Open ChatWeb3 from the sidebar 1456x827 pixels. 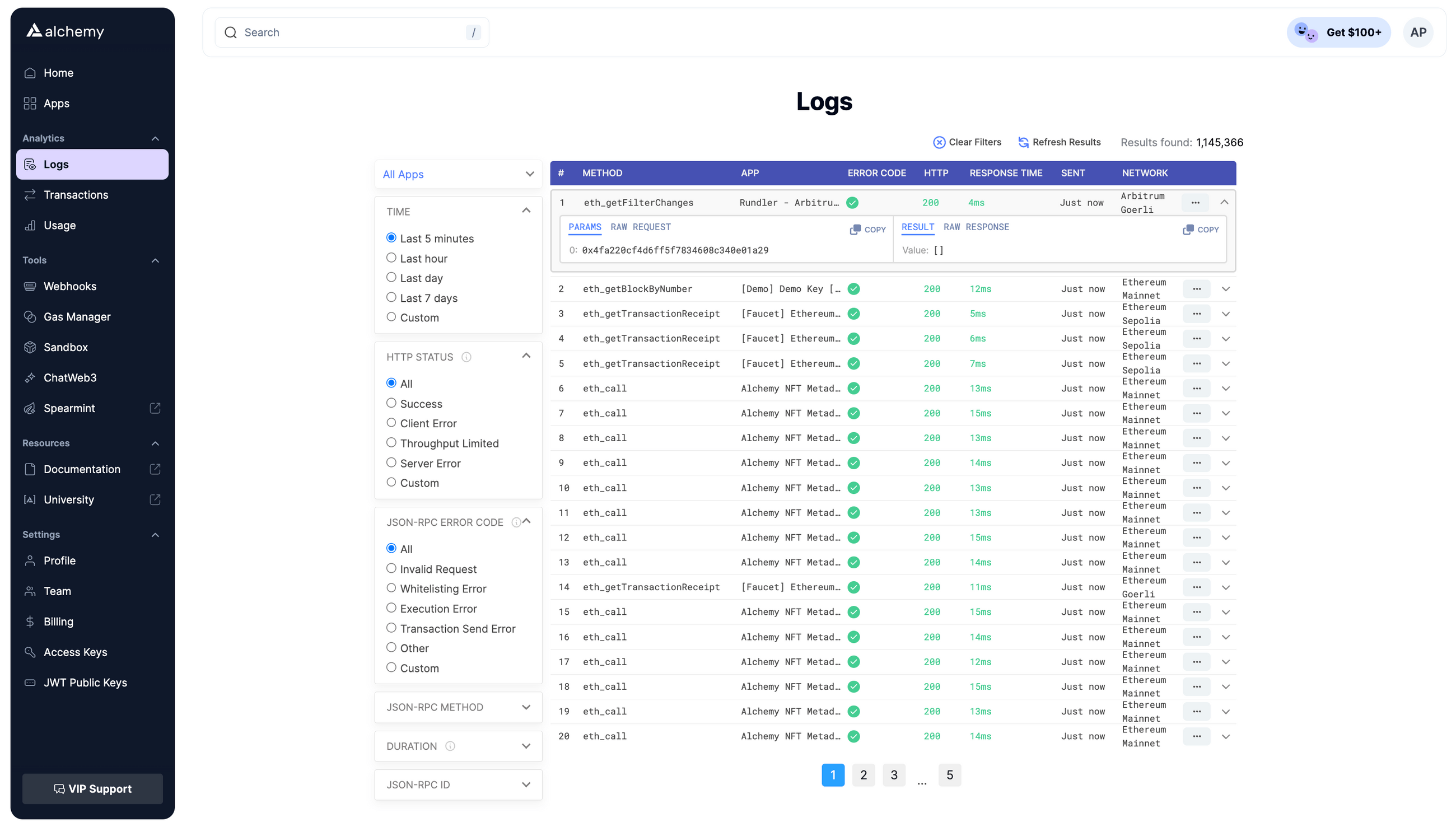[69, 377]
